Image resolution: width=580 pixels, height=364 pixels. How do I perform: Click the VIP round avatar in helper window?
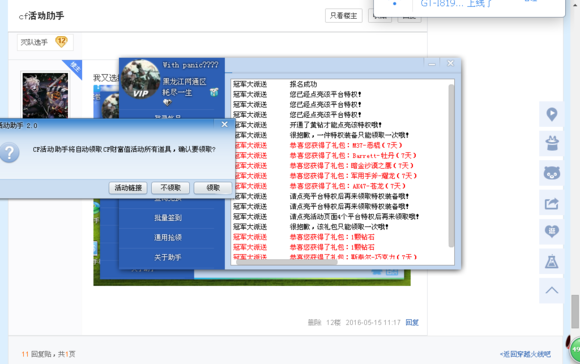[x=141, y=80]
